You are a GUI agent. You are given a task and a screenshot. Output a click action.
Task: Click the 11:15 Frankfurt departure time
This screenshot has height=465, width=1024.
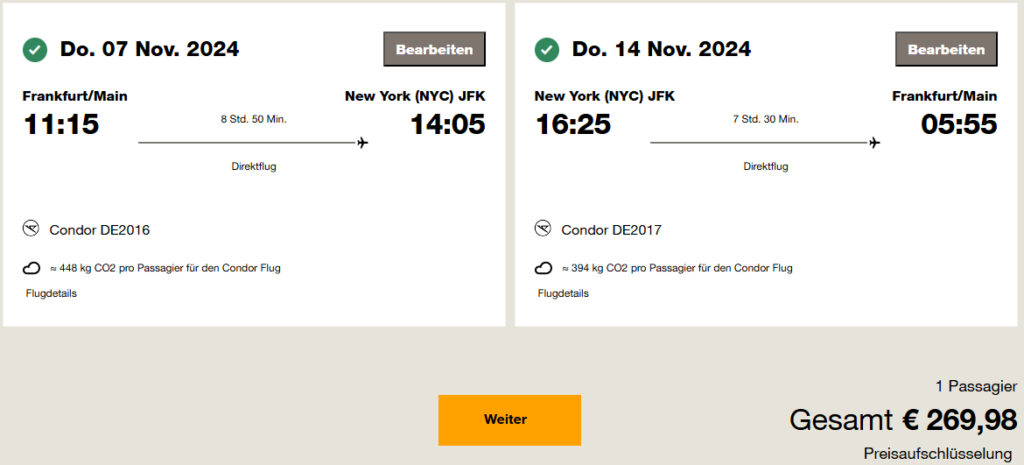click(60, 125)
